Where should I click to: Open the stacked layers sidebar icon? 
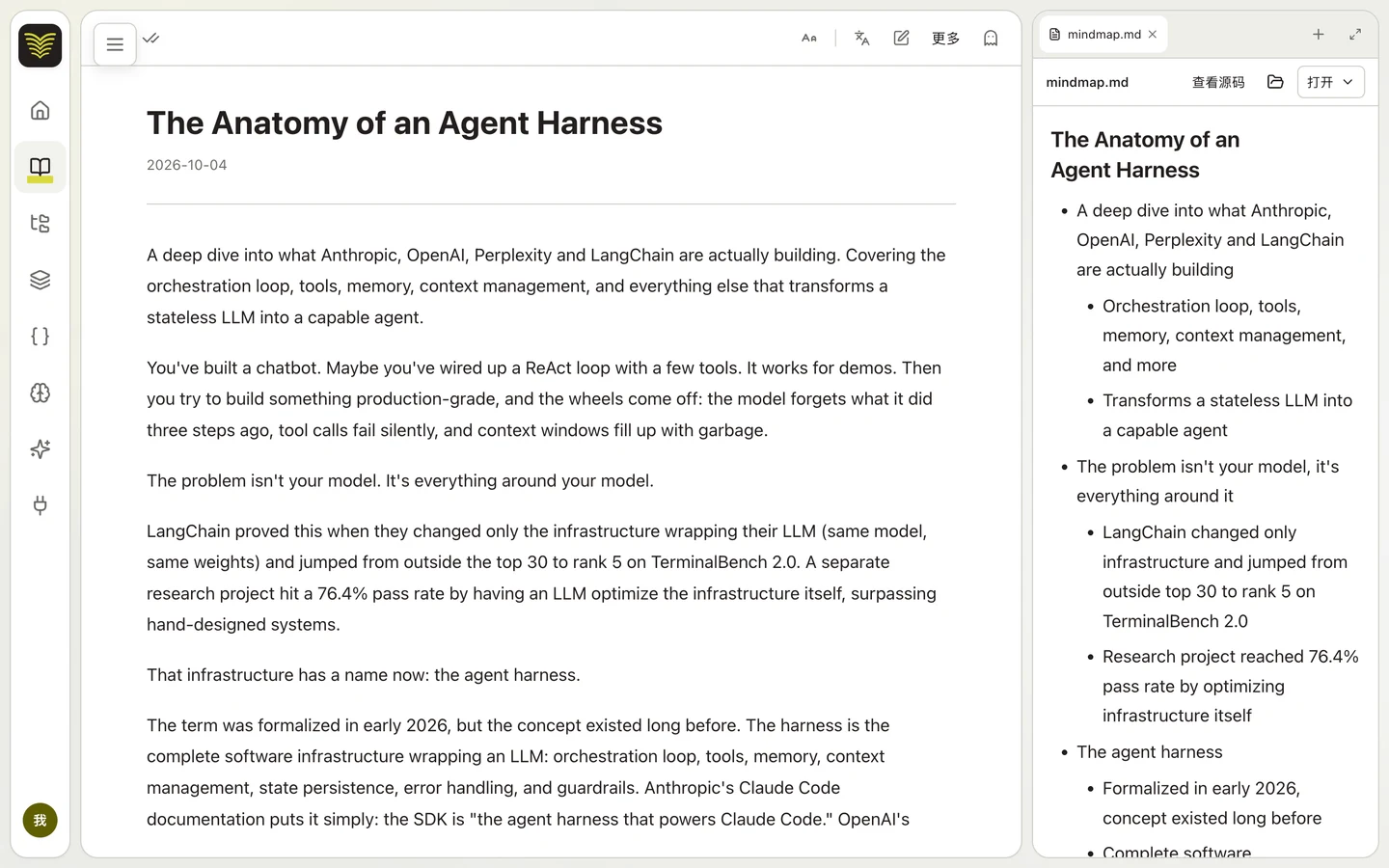pos(40,280)
